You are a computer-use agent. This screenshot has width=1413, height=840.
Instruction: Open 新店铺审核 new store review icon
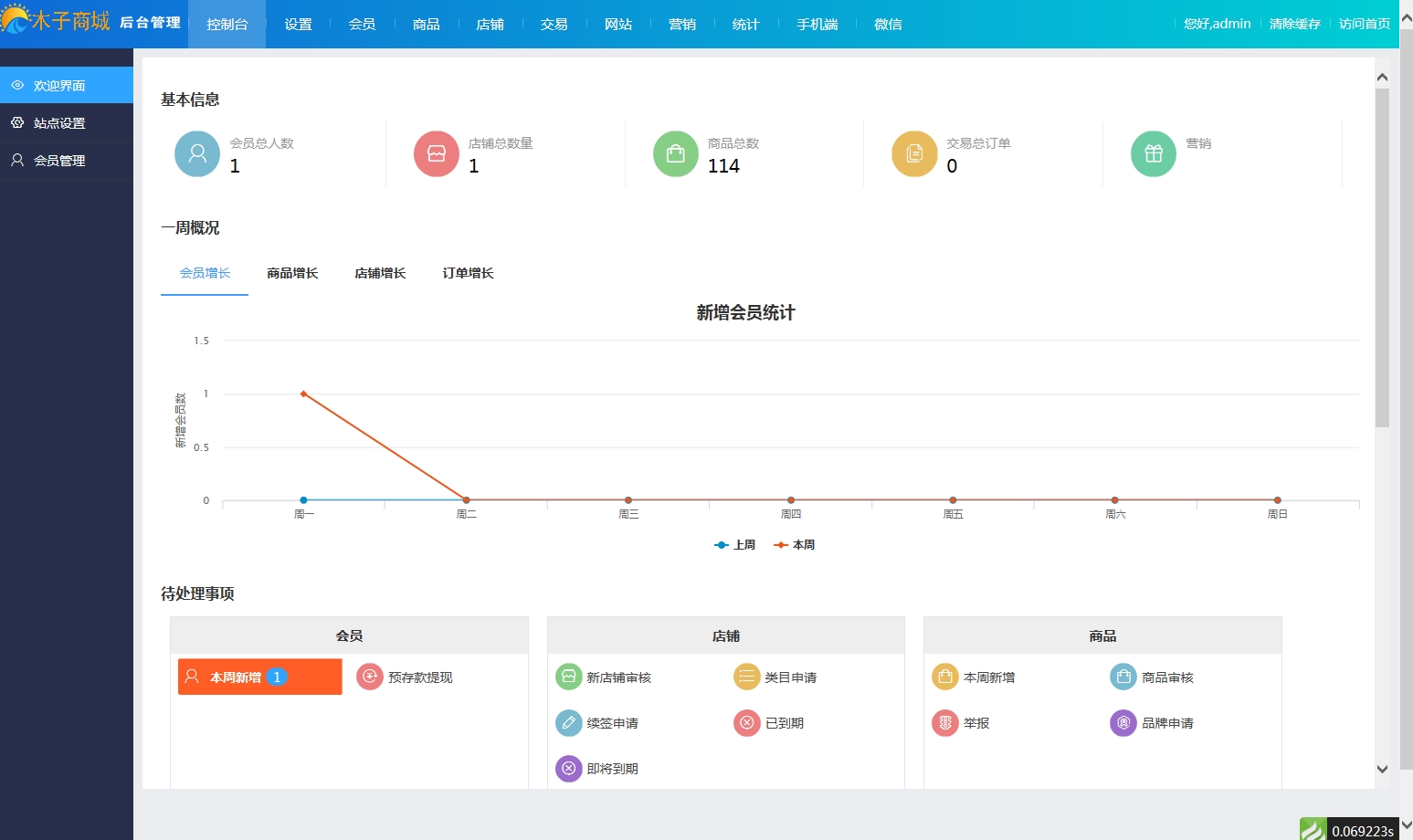[568, 677]
